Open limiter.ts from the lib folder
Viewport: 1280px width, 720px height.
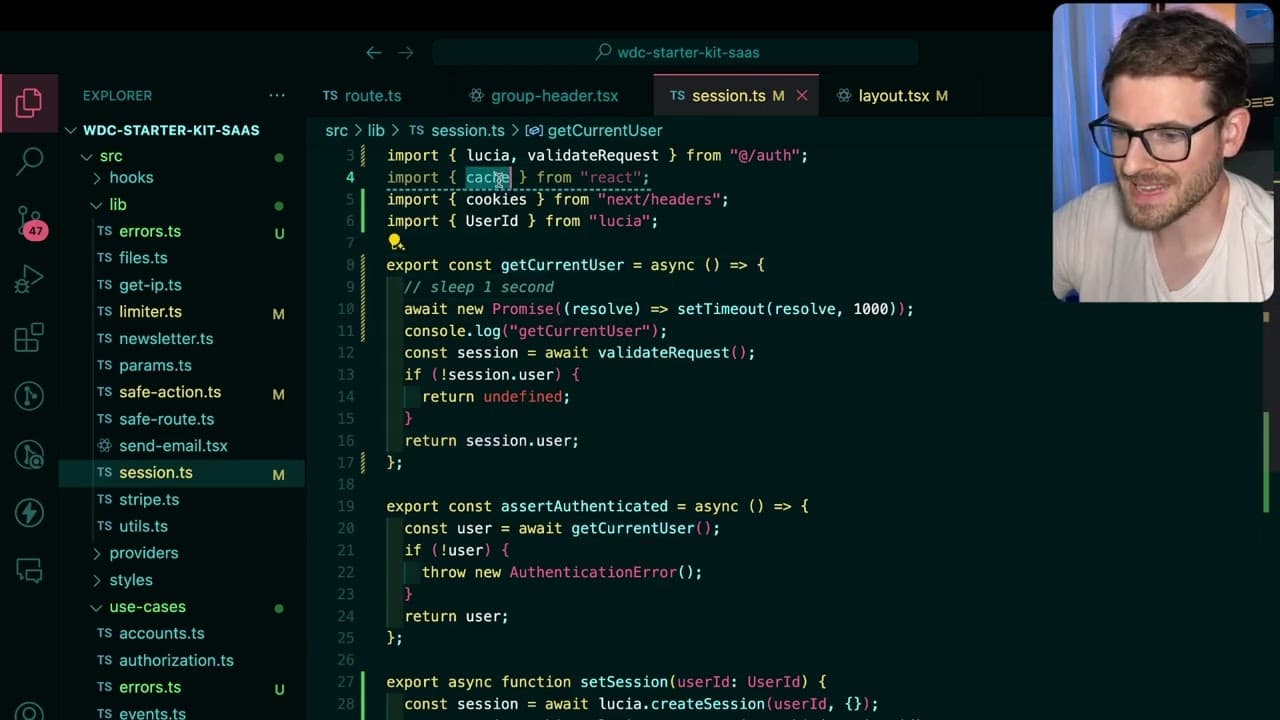[150, 312]
